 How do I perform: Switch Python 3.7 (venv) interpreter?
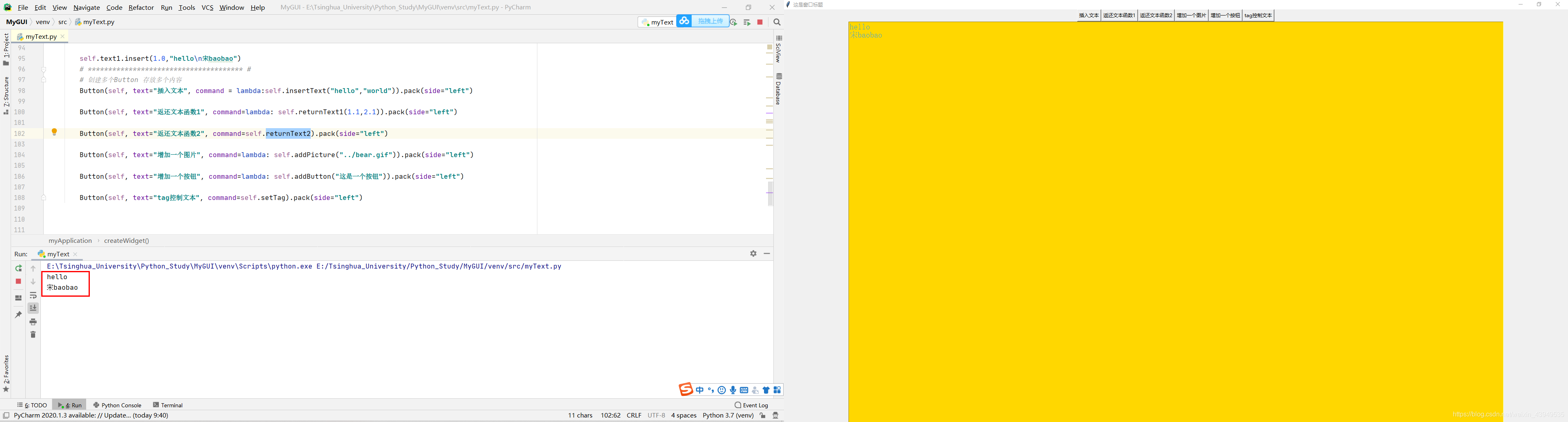point(728,415)
